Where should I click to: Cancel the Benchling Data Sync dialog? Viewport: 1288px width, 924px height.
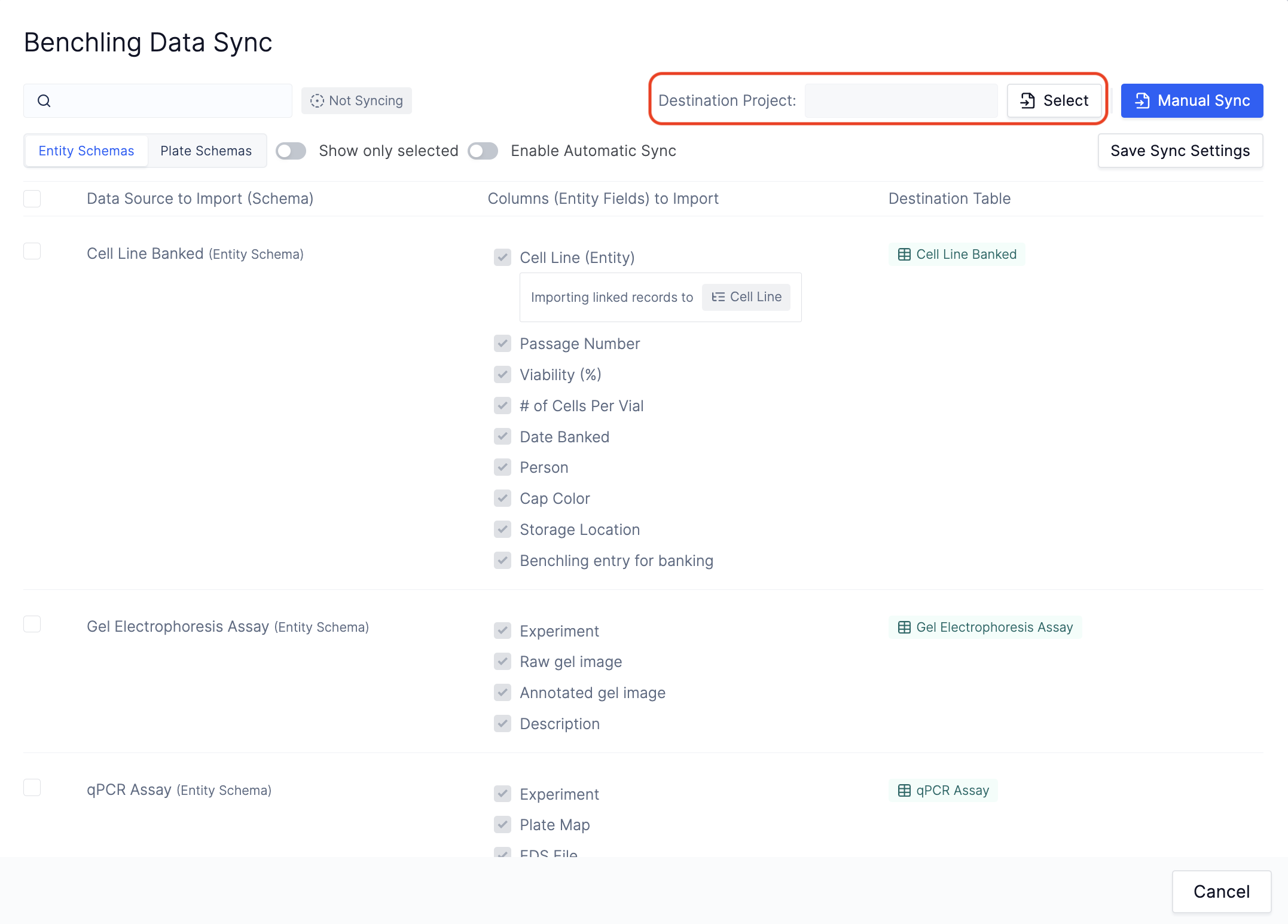click(1222, 892)
